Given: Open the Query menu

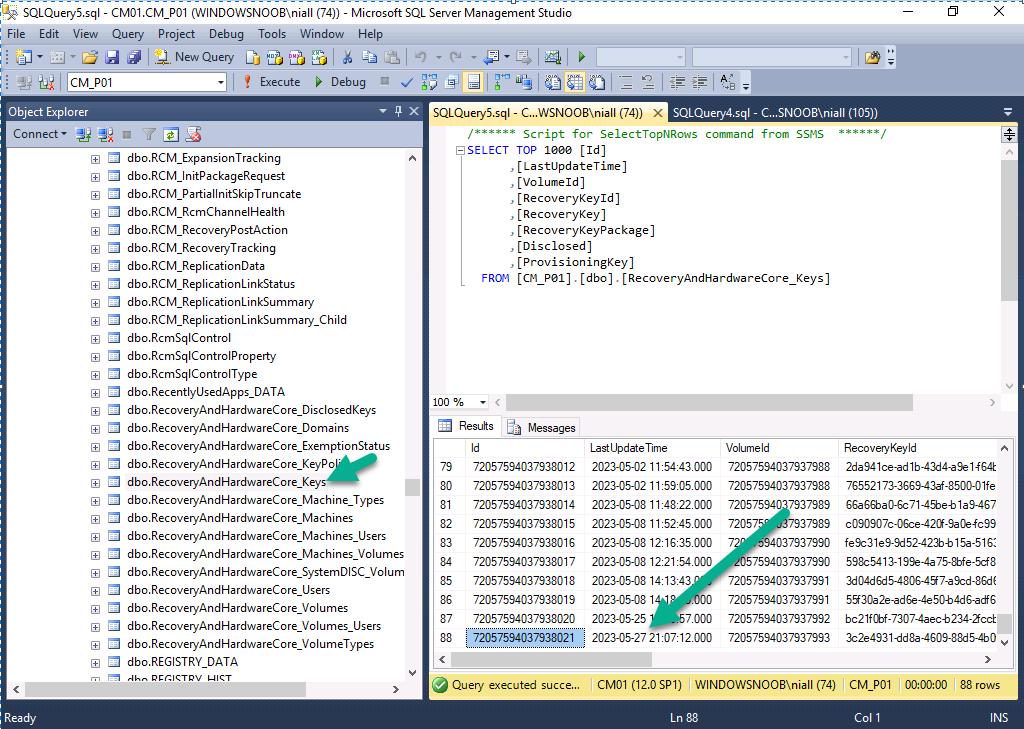Looking at the screenshot, I should coord(127,34).
